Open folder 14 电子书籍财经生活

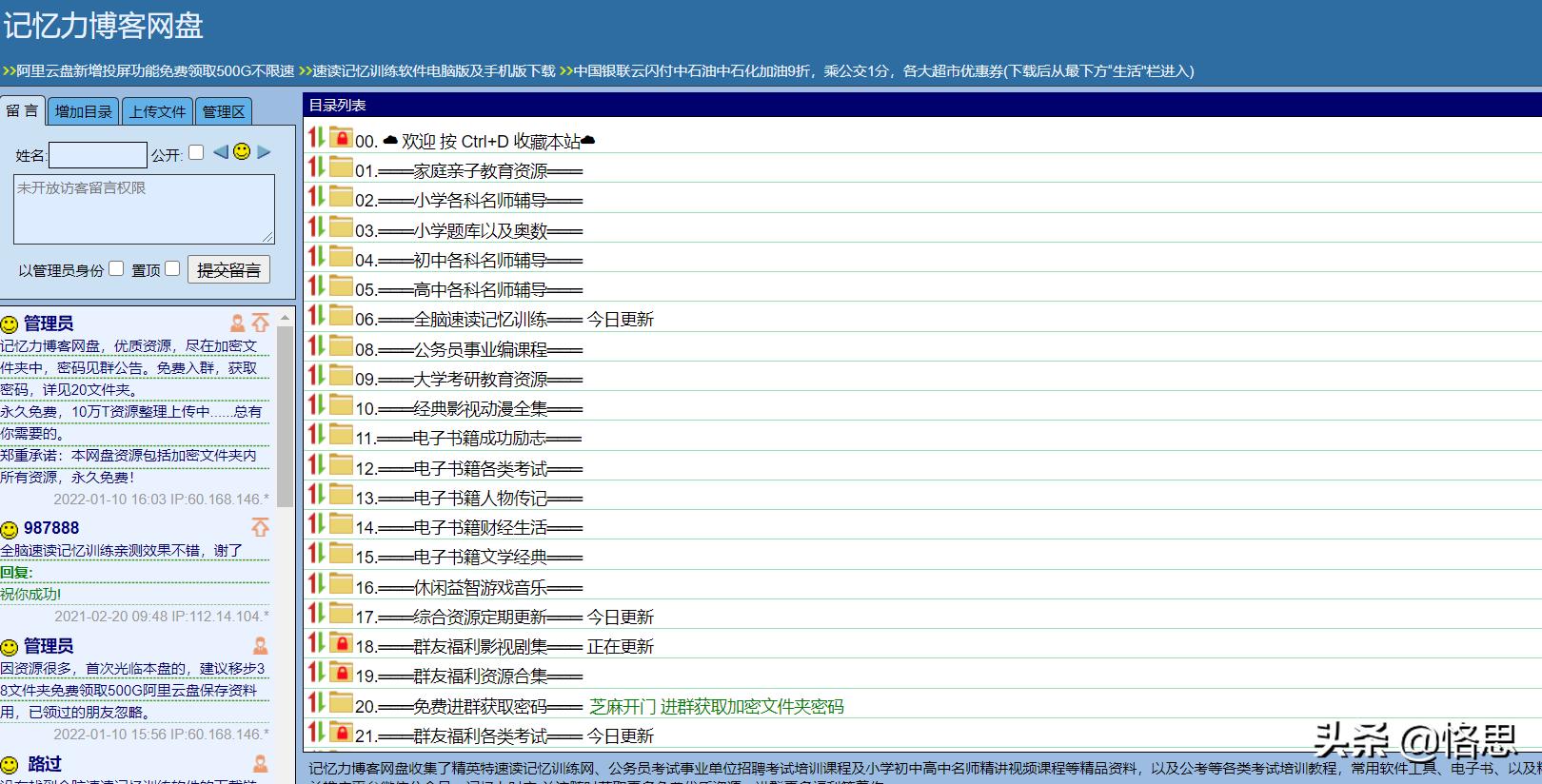pyautogui.click(x=468, y=528)
